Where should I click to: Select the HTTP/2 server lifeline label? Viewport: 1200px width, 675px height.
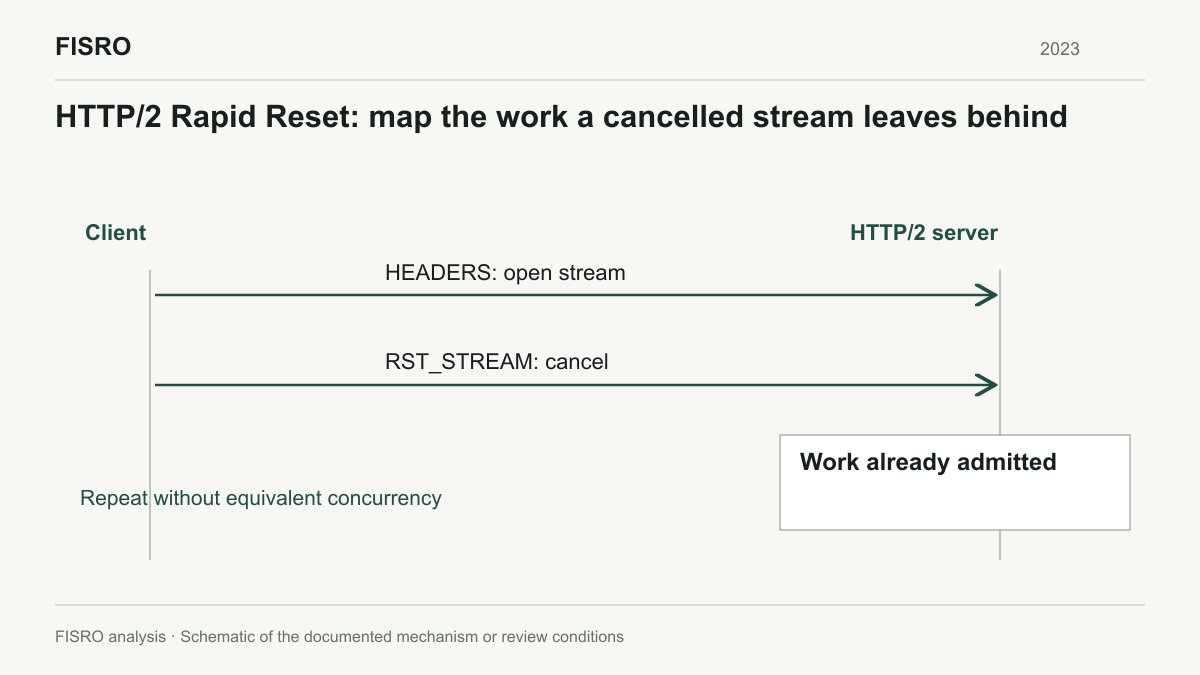[x=924, y=233]
